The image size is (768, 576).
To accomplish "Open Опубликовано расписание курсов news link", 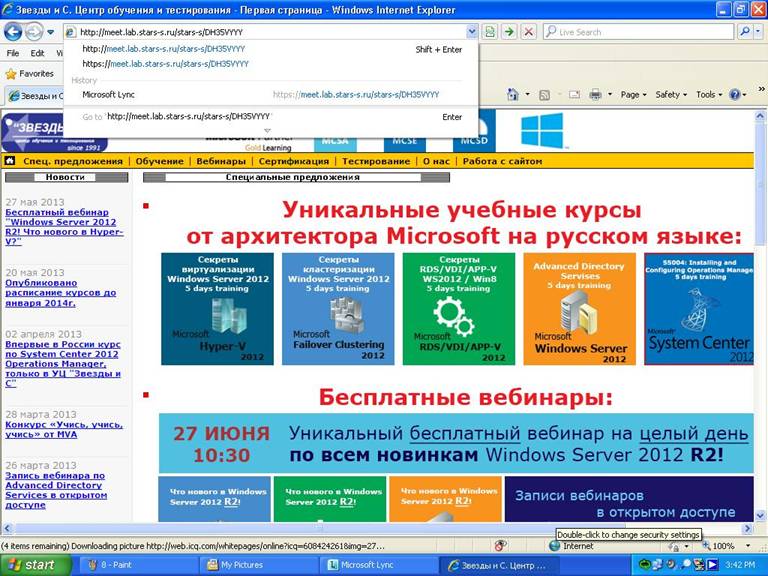I will coord(61,293).
